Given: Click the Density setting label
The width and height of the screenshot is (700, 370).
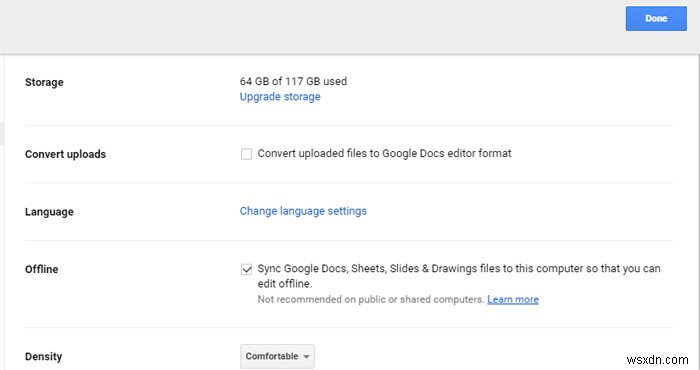Looking at the screenshot, I should [x=43, y=357].
